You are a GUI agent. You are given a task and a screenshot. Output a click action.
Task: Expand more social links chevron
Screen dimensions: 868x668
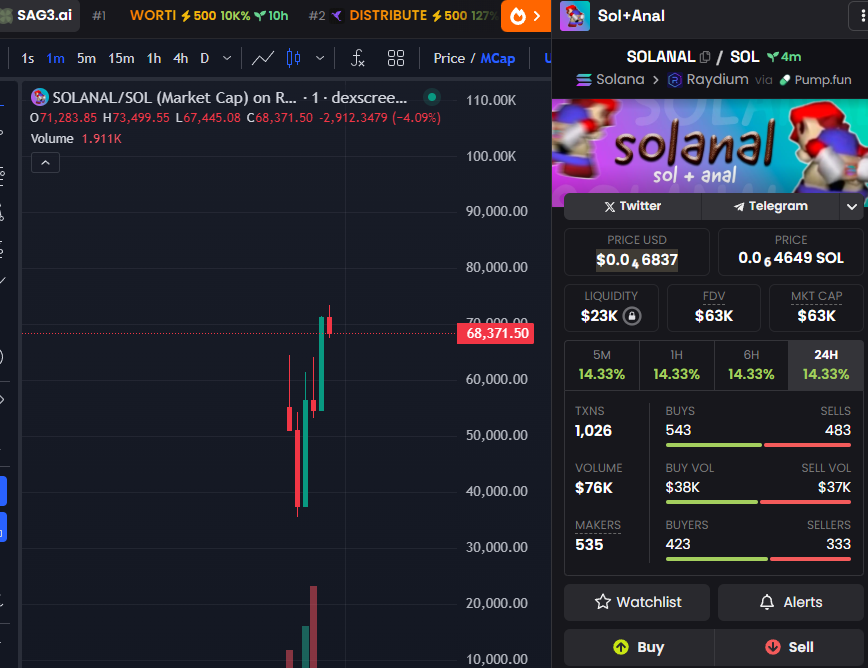[x=851, y=206]
